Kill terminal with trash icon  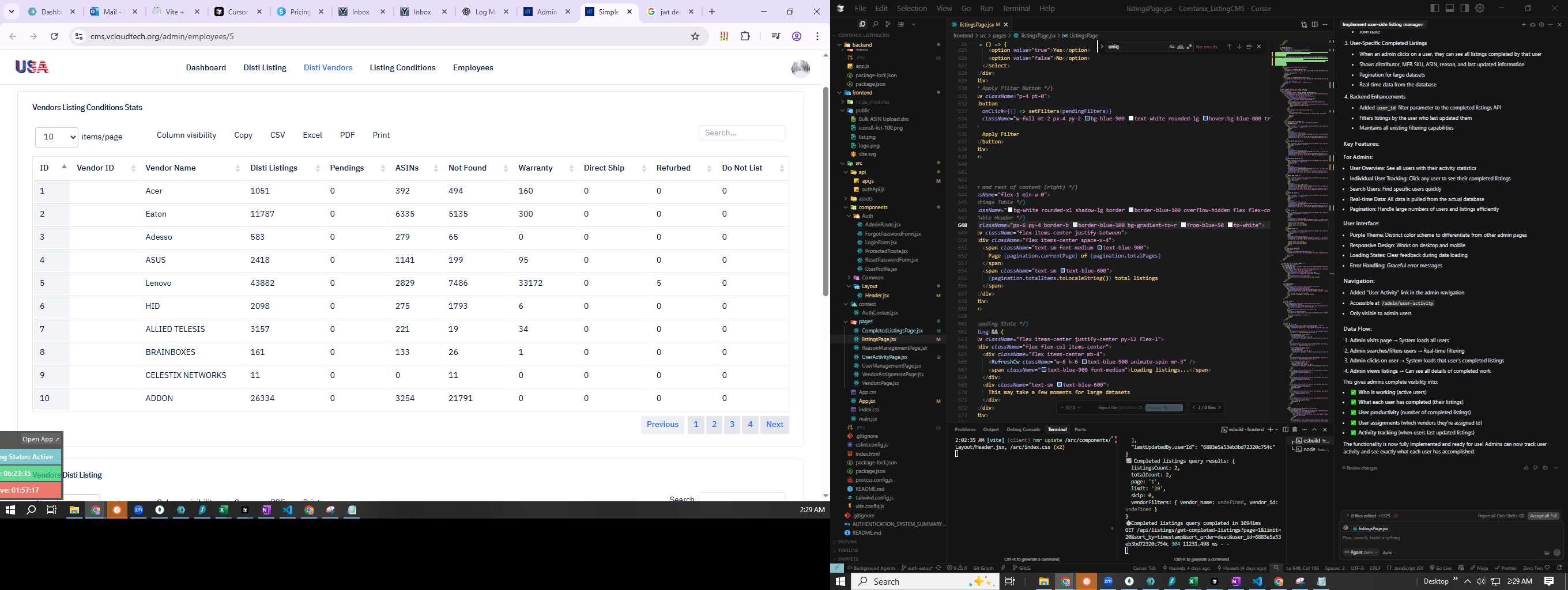point(1295,429)
